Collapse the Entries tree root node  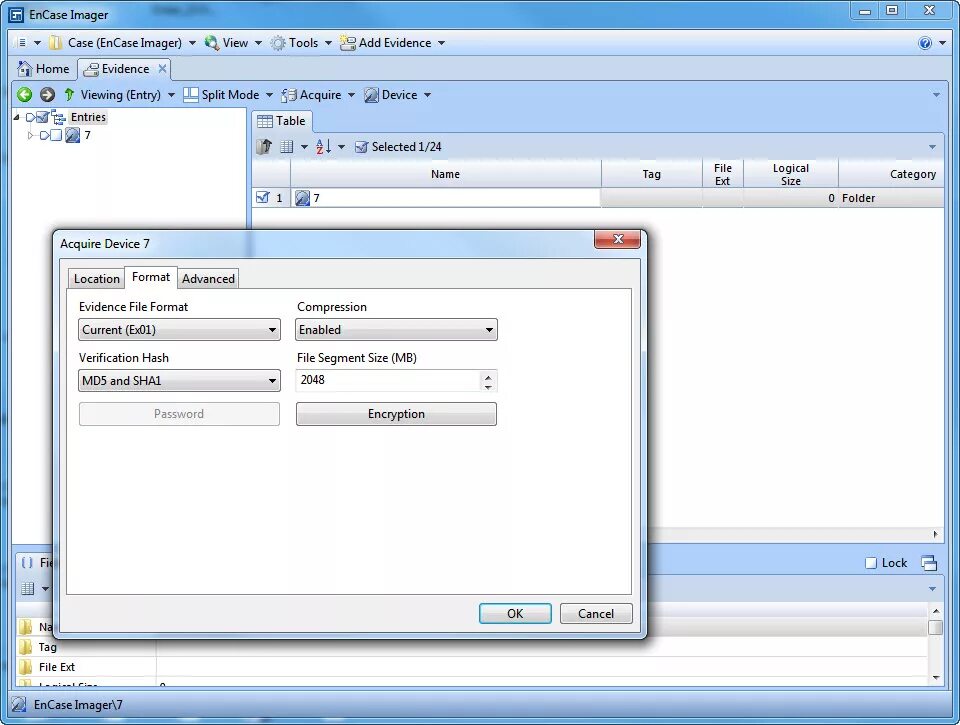17,117
